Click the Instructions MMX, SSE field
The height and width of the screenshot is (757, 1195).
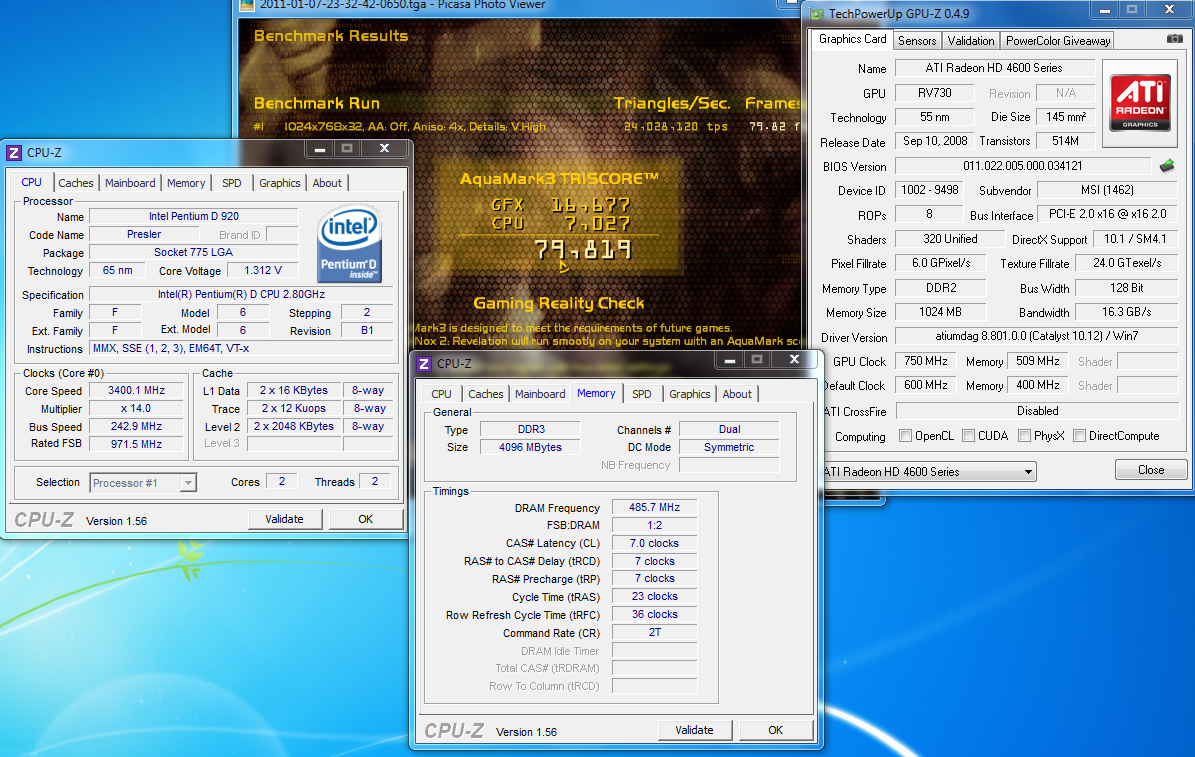(242, 348)
